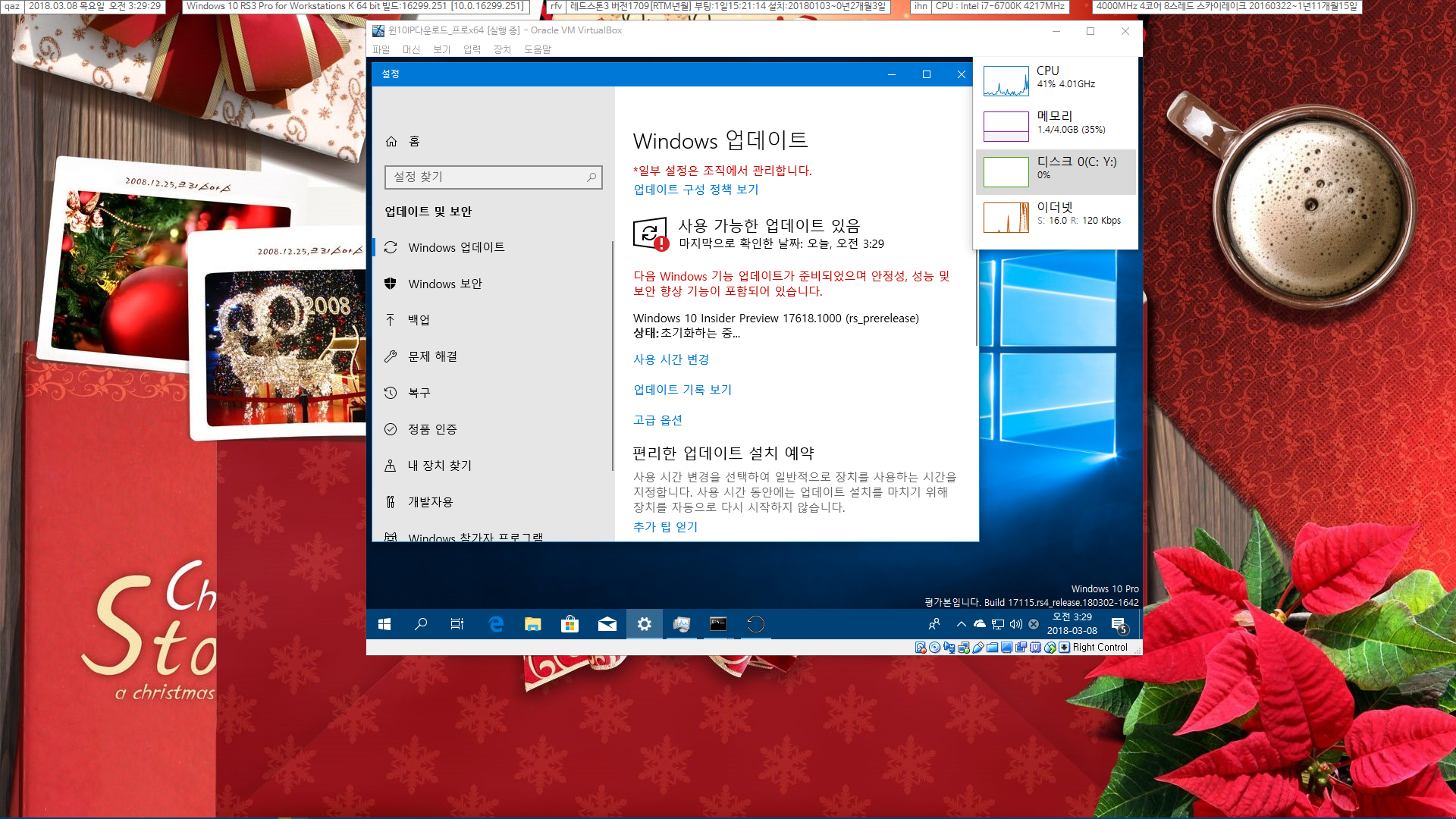Click the network adapters icon in VirtualBox status bar
Screen dimensions: 1456x819
click(x=964, y=647)
